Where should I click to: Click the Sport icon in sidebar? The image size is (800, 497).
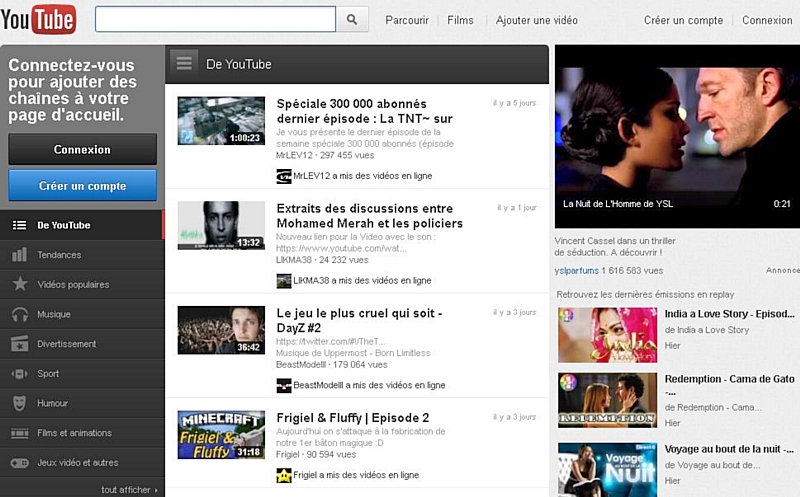coord(19,374)
